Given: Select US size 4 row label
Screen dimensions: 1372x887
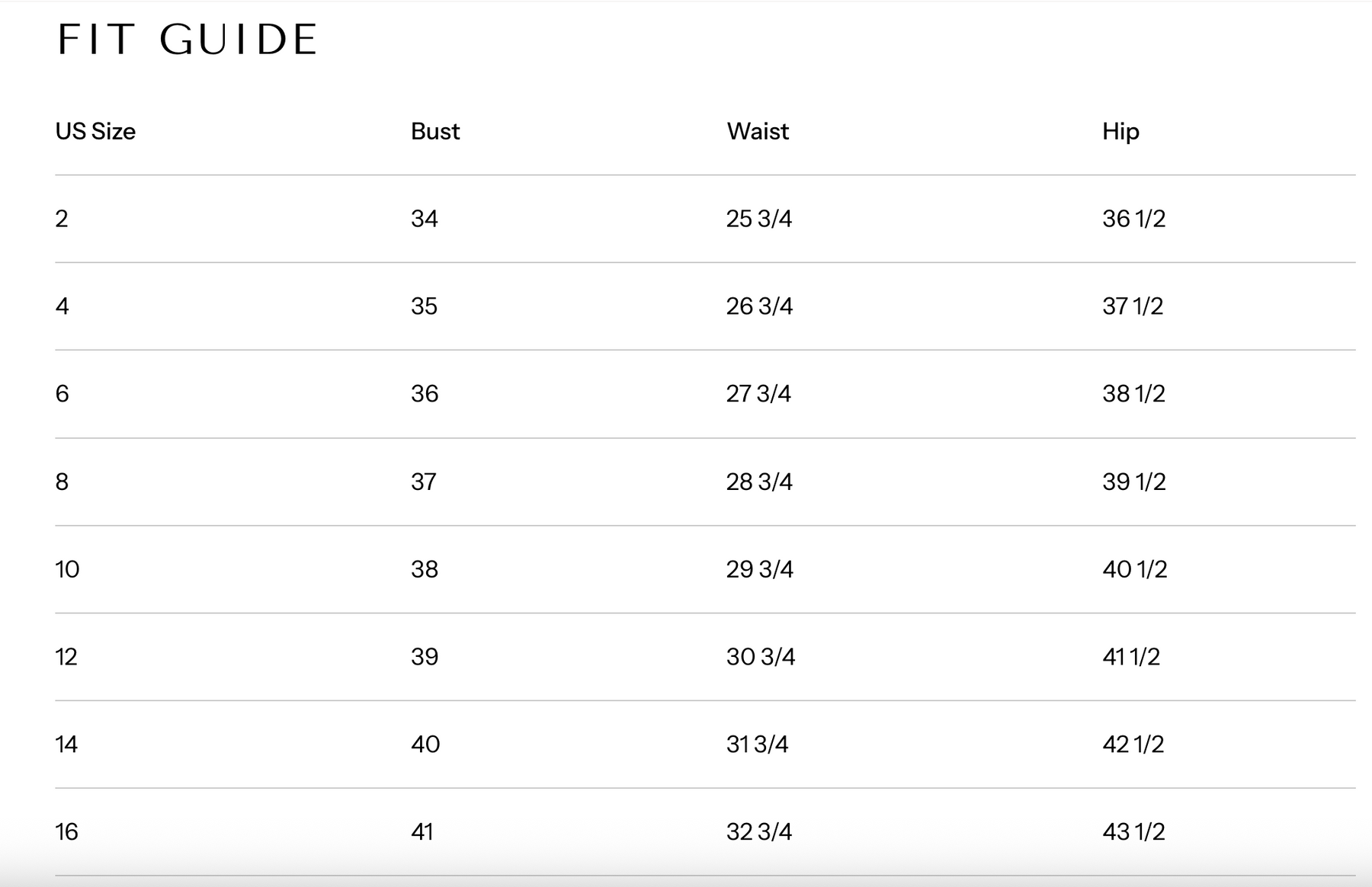Looking at the screenshot, I should click(63, 306).
